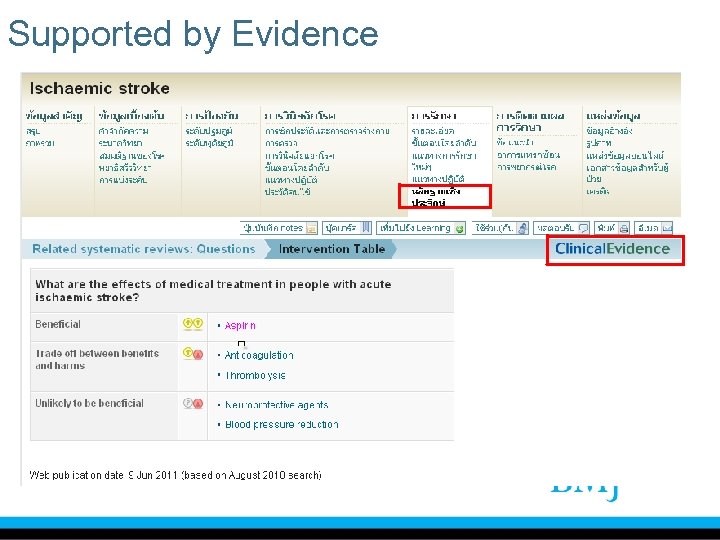Screen dimensions: 720x540
Task: Open the Neuroprotective agents link
Action: [276, 405]
